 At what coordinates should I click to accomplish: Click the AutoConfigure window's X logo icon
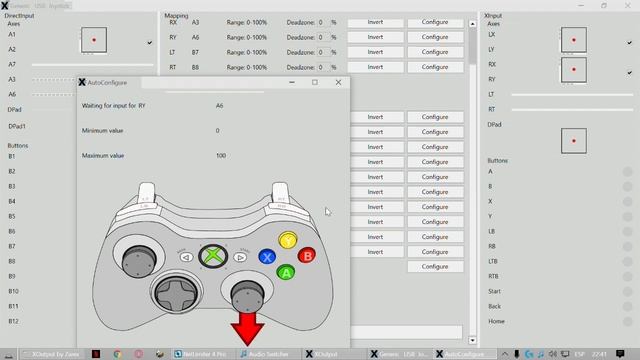click(x=82, y=82)
